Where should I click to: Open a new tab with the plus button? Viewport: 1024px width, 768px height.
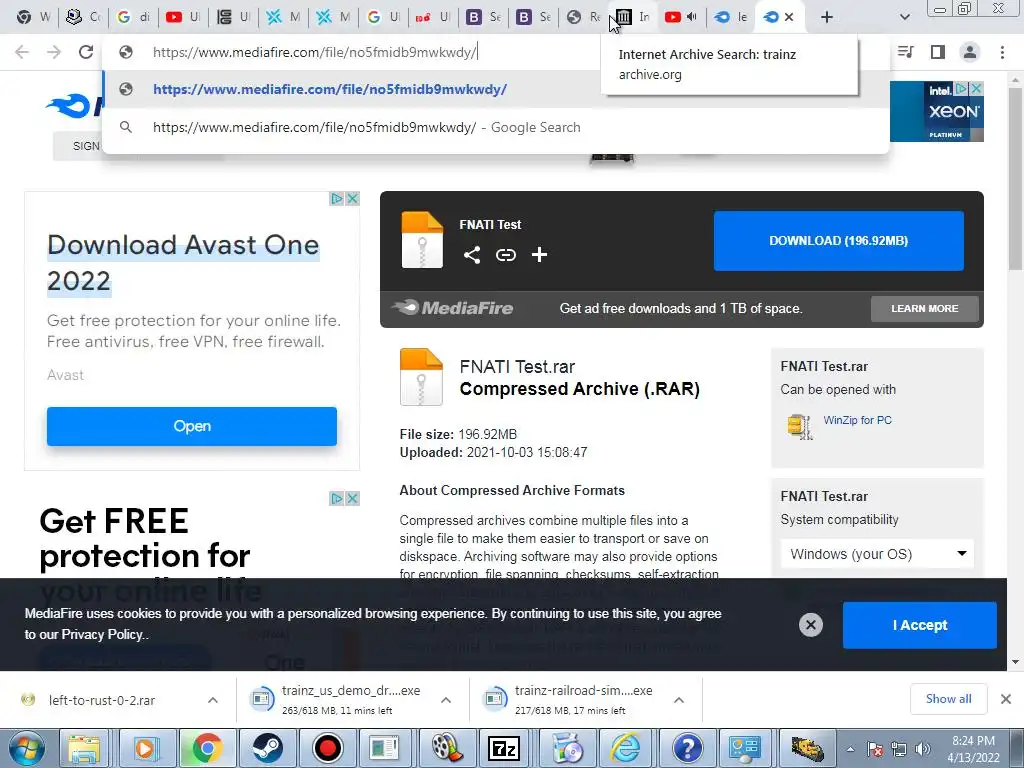click(827, 17)
